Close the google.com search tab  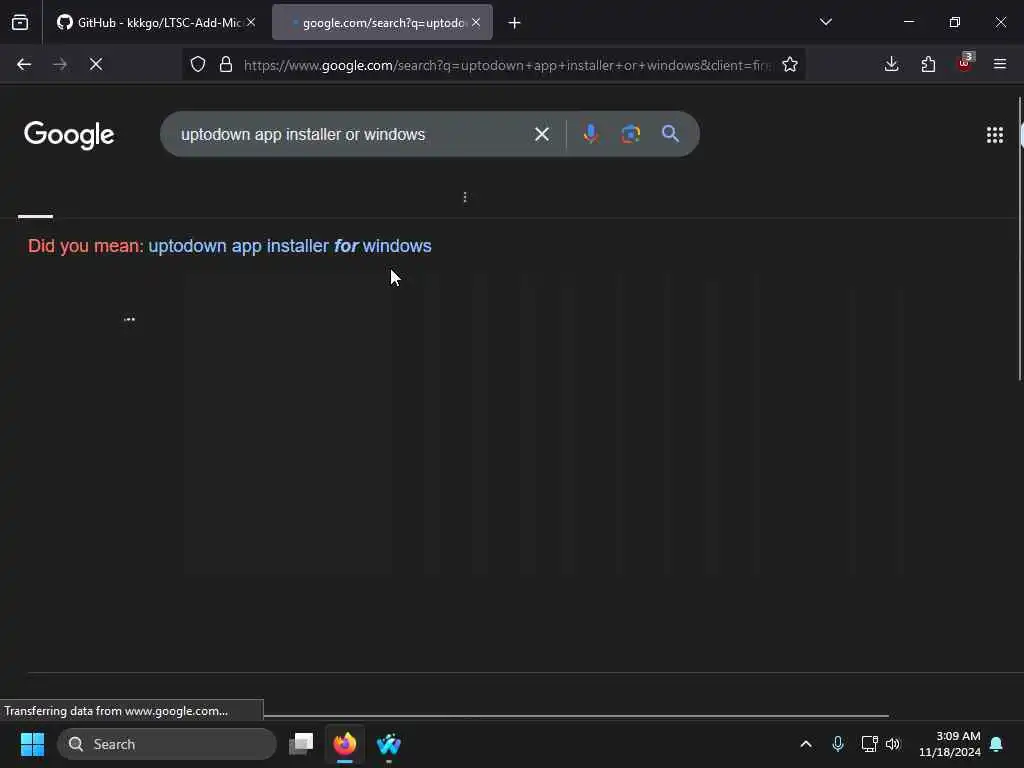coord(476,22)
